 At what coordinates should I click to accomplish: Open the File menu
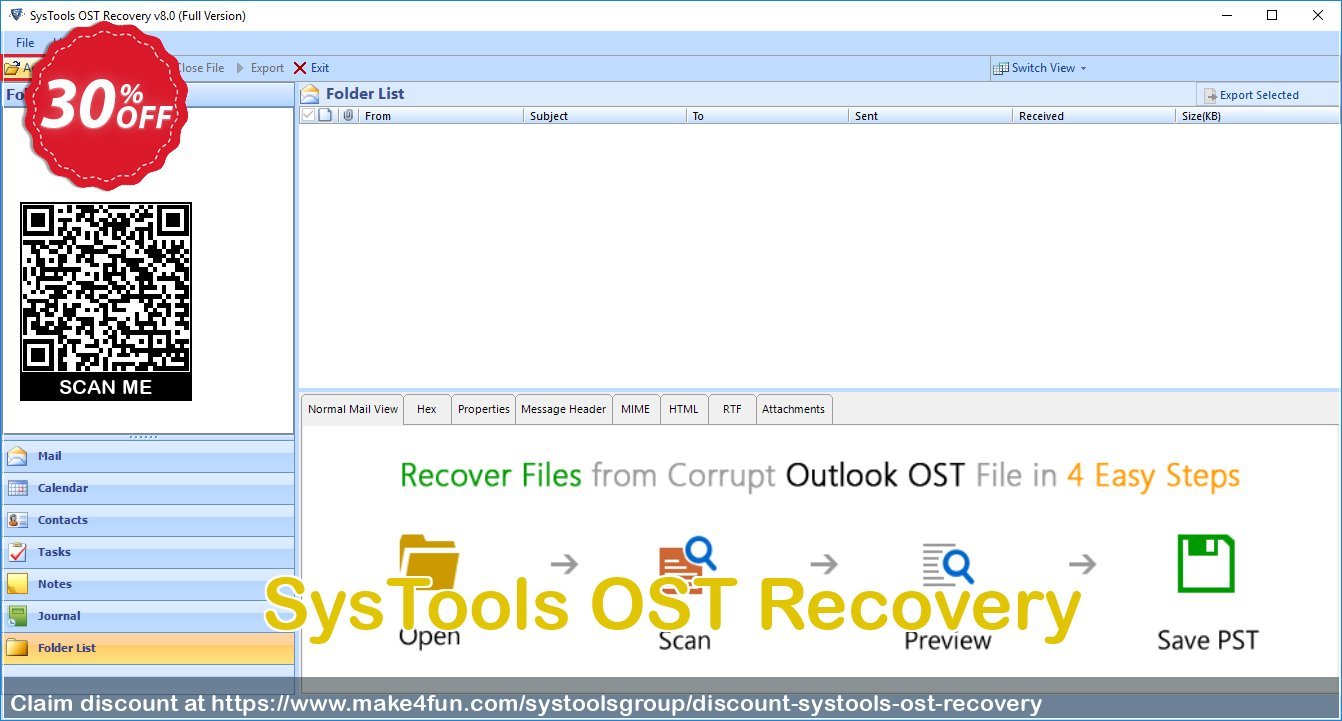click(x=25, y=43)
